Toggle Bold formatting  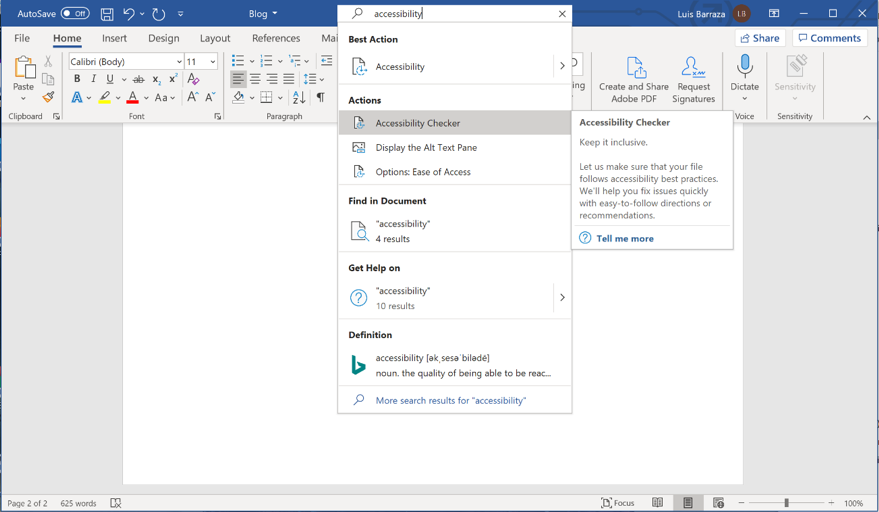point(77,79)
